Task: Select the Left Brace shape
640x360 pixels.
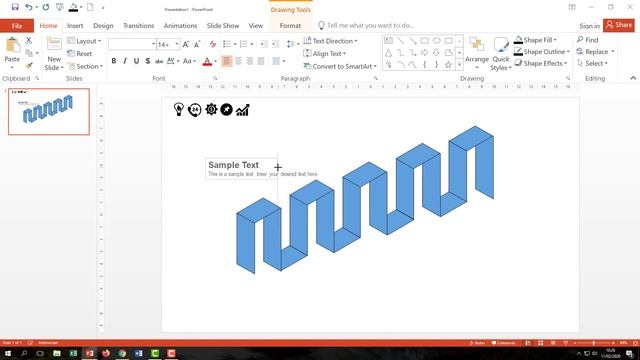Action: (x=424, y=64)
